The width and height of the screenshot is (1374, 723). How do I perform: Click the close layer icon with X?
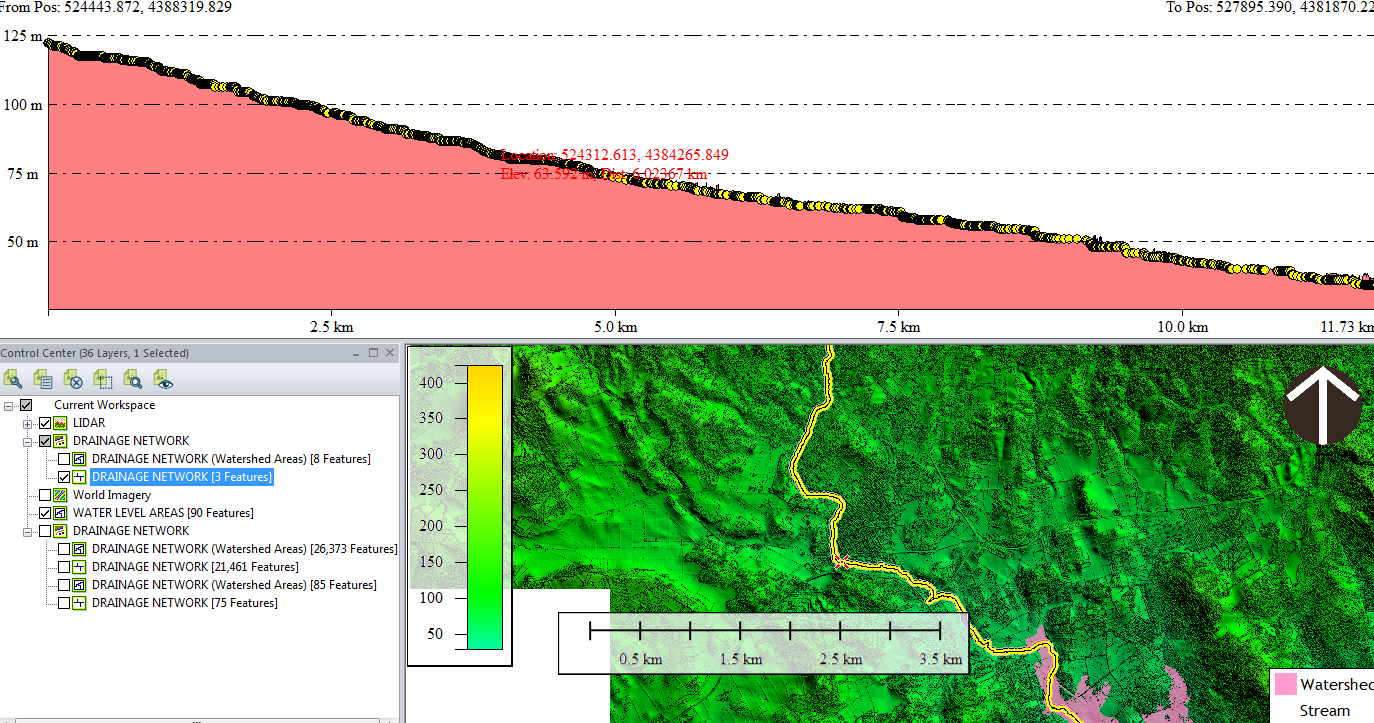pyautogui.click(x=73, y=379)
